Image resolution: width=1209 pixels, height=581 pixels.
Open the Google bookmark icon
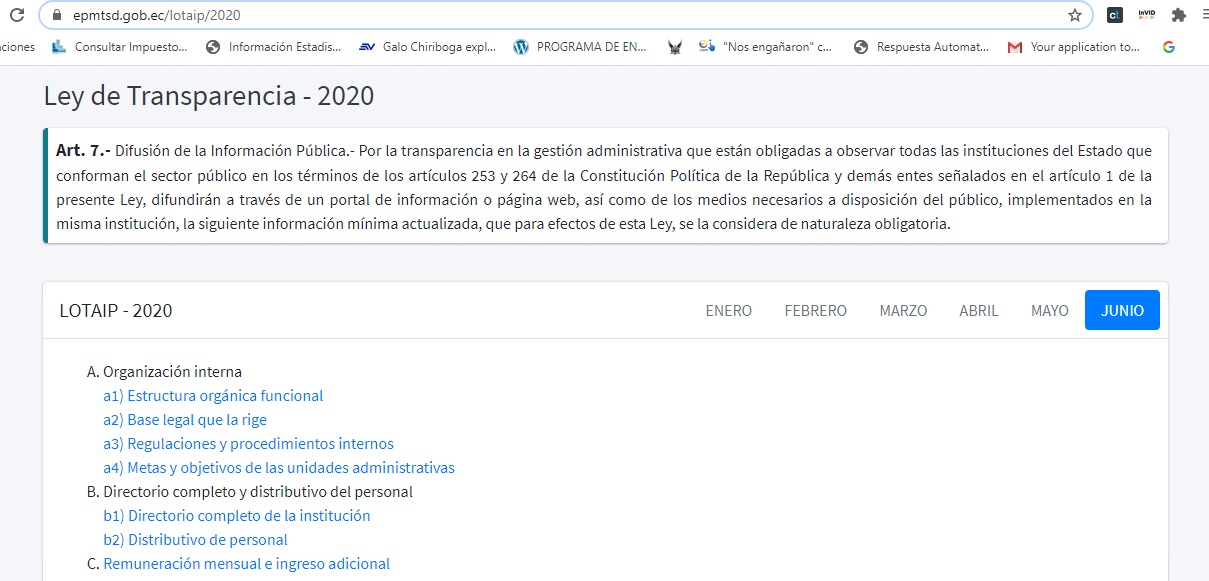tap(1168, 47)
